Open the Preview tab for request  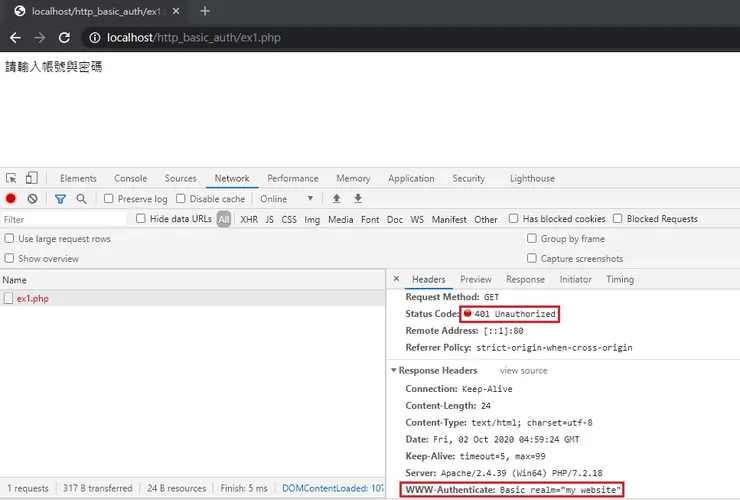tap(475, 280)
